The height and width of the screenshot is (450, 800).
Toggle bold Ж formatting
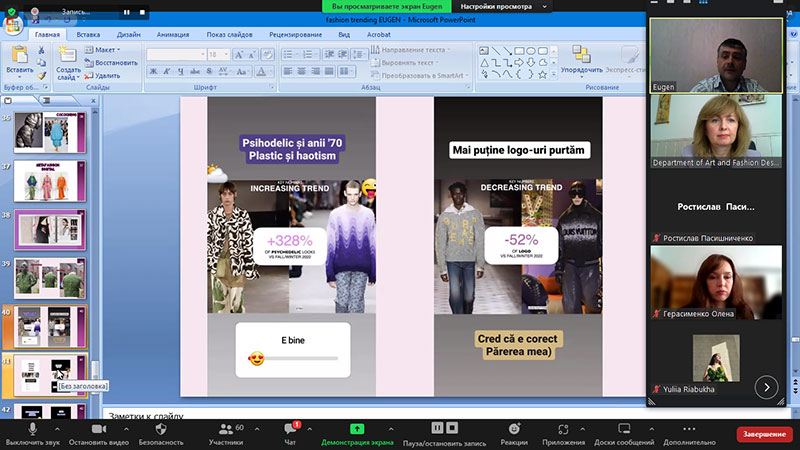point(153,71)
